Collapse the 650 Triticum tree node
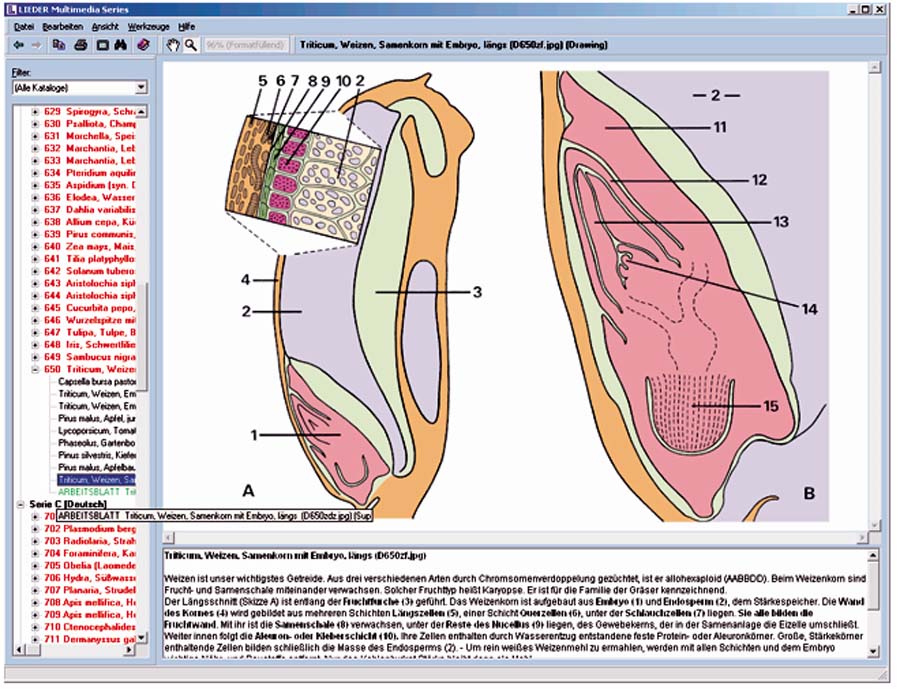 point(36,368)
